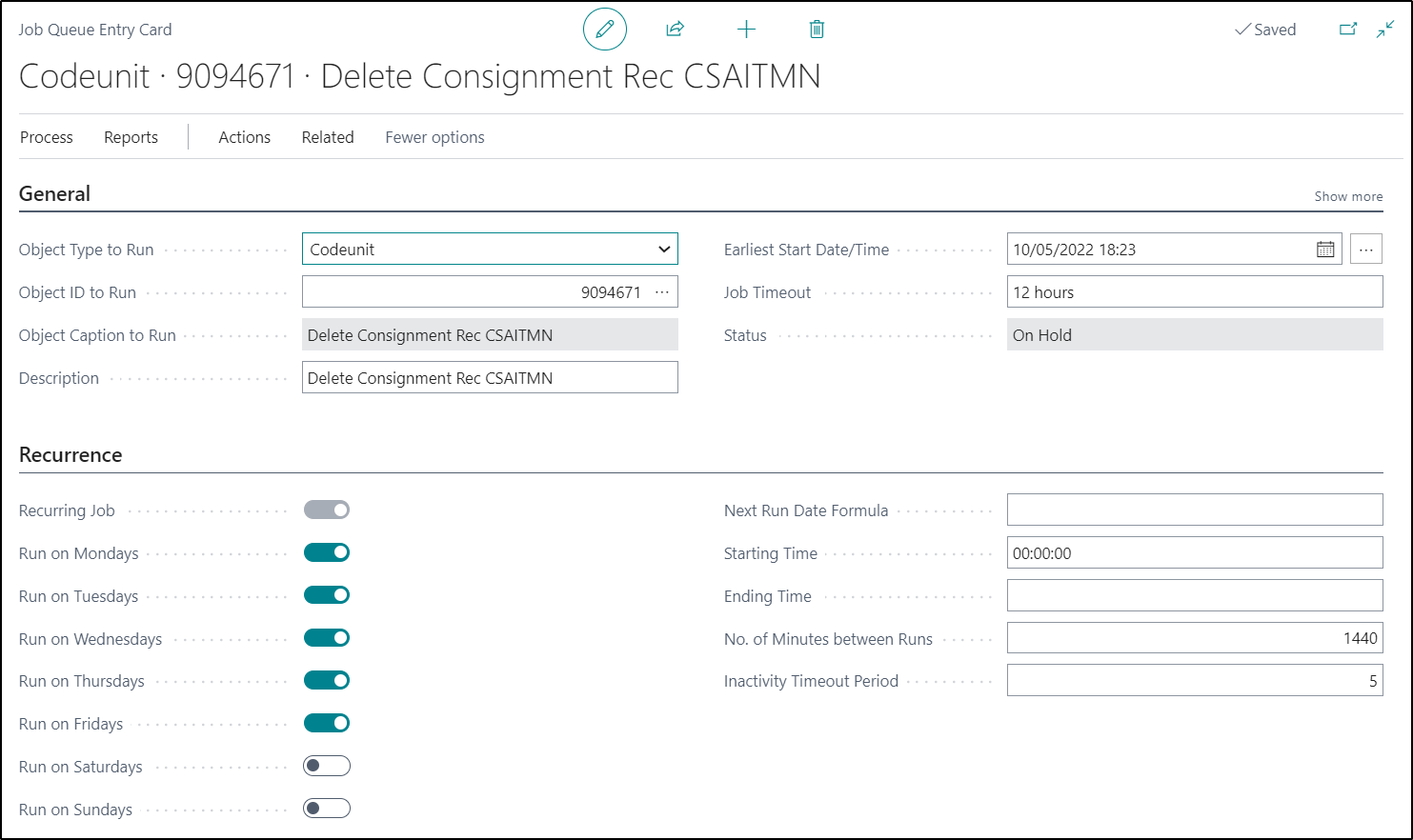Open card in new window icon
The height and width of the screenshot is (840, 1413).
1348,30
